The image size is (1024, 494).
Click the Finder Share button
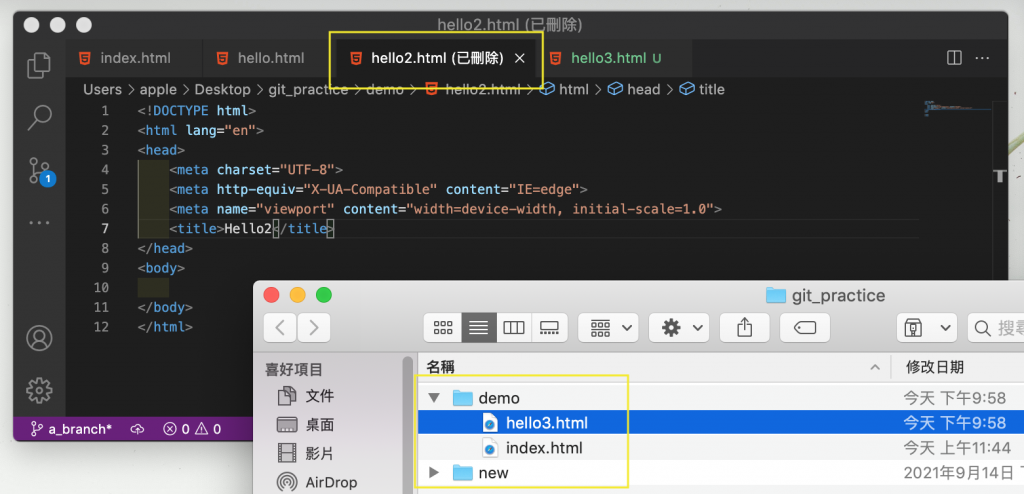(744, 327)
